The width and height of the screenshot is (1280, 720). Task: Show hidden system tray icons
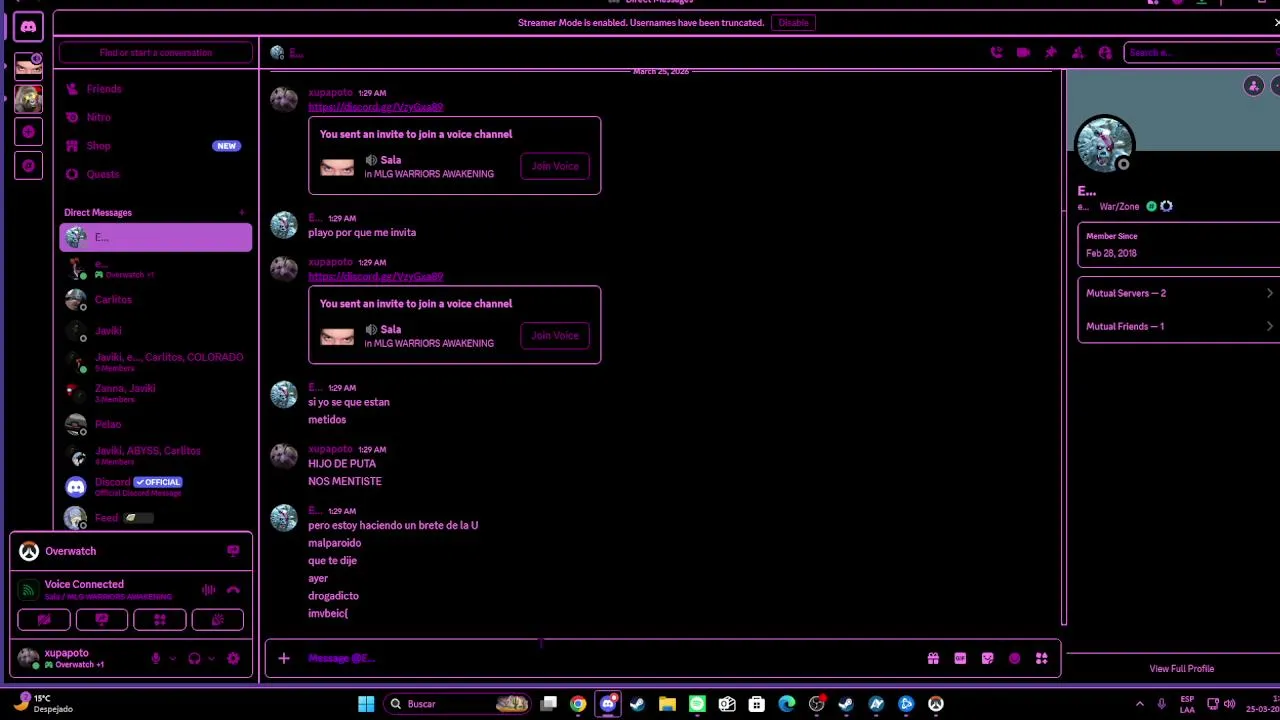coord(1139,704)
